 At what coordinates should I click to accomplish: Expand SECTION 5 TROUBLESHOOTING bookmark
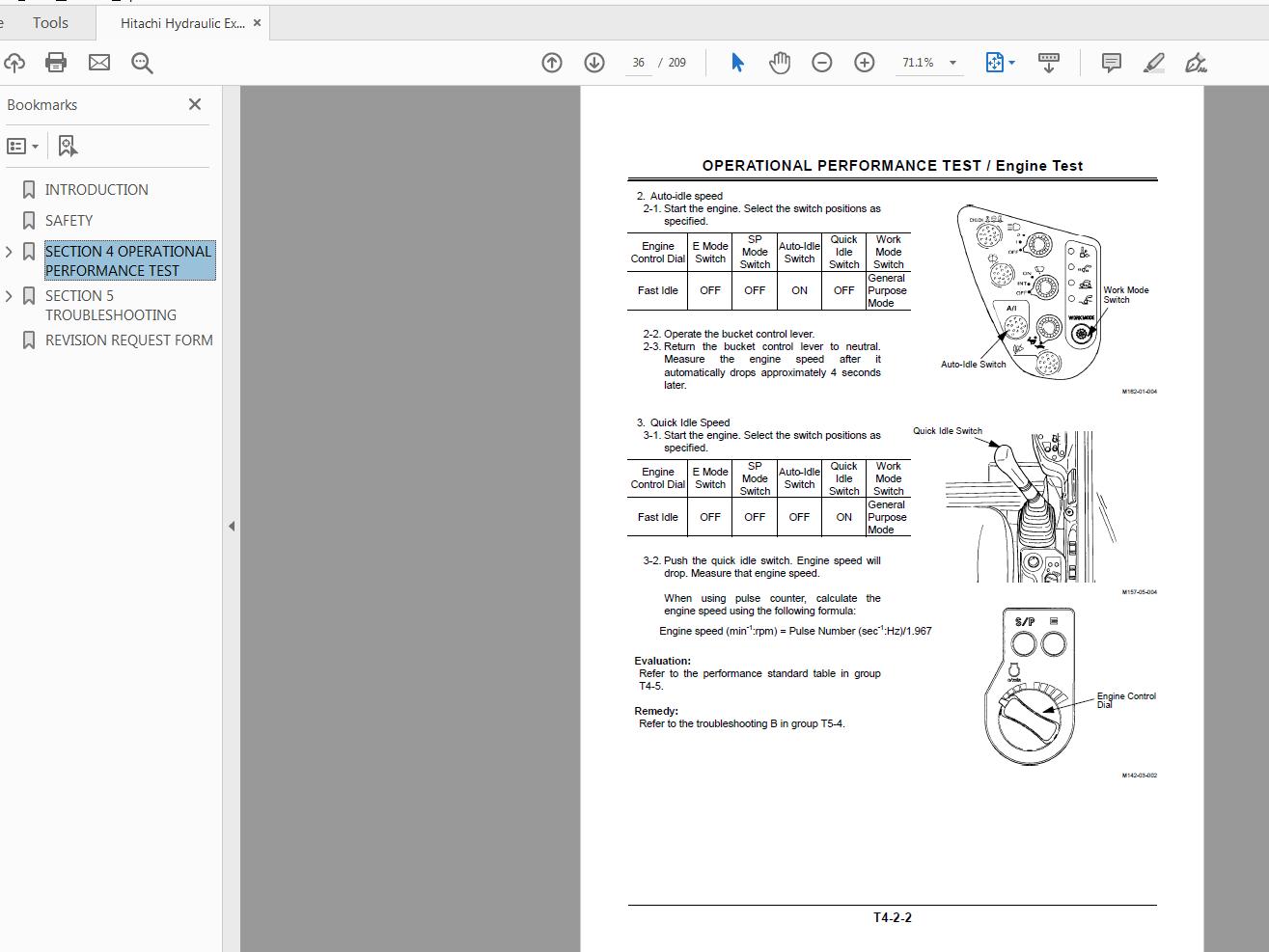(x=9, y=296)
